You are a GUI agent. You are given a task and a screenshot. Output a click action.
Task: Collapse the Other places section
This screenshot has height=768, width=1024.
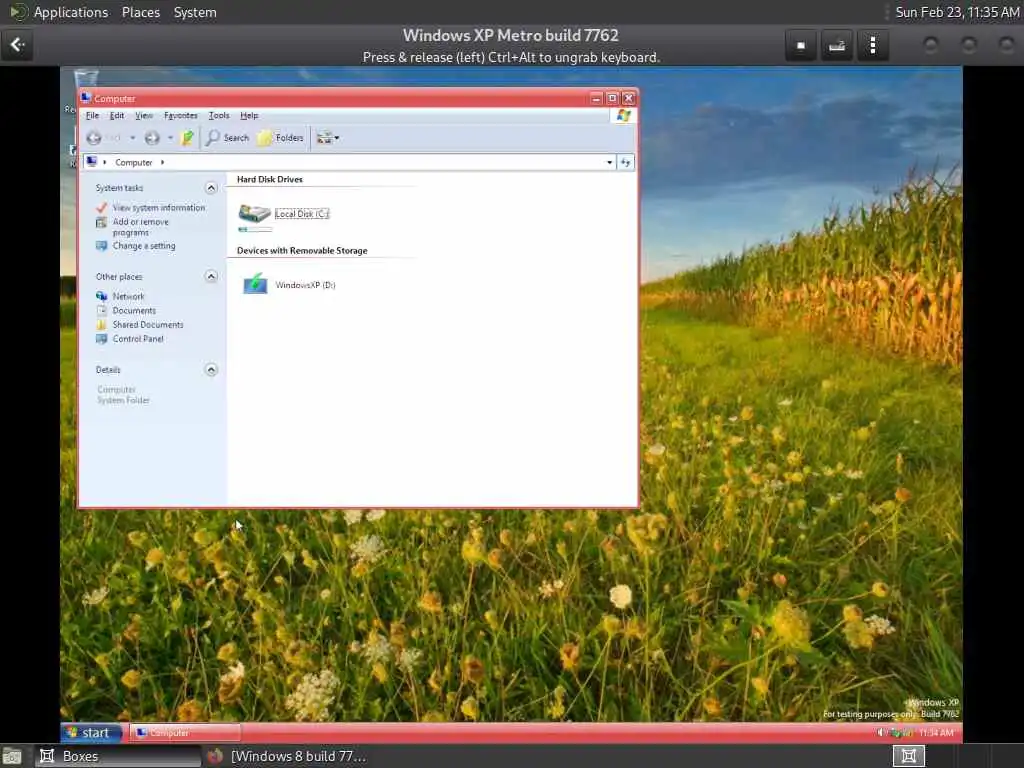point(211,276)
